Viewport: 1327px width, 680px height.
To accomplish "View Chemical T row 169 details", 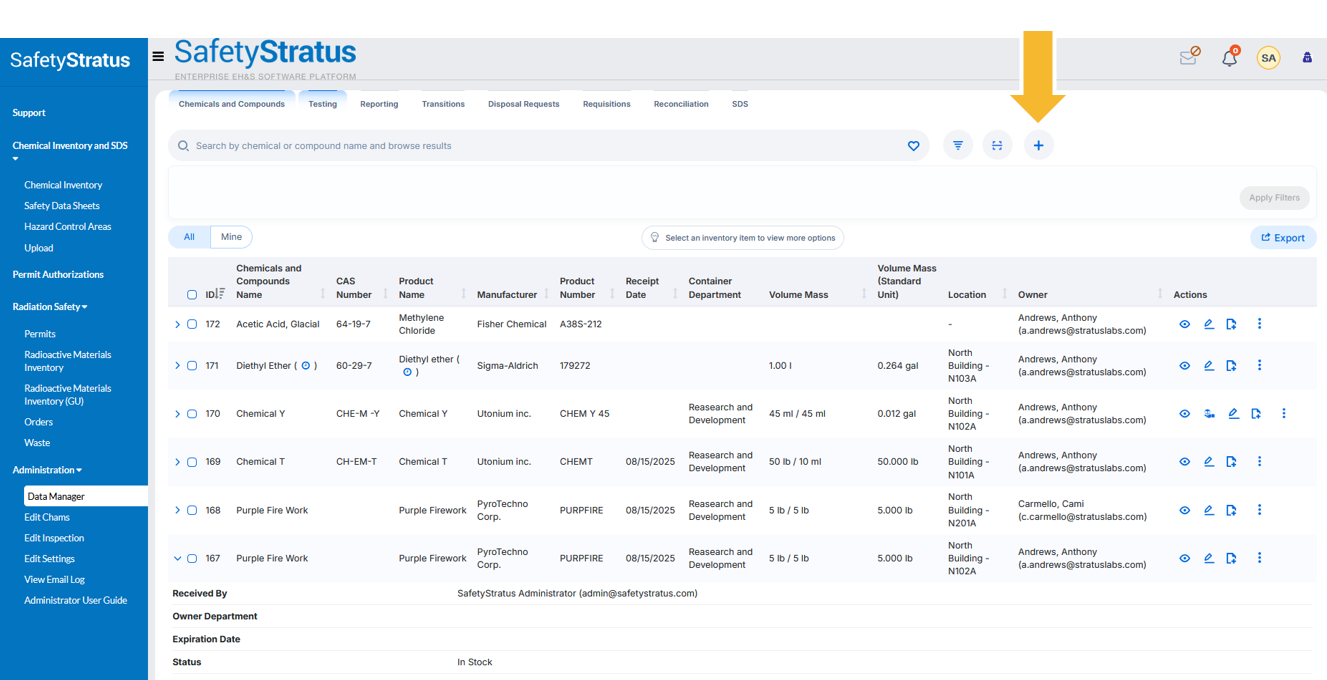I will pyautogui.click(x=1185, y=462).
